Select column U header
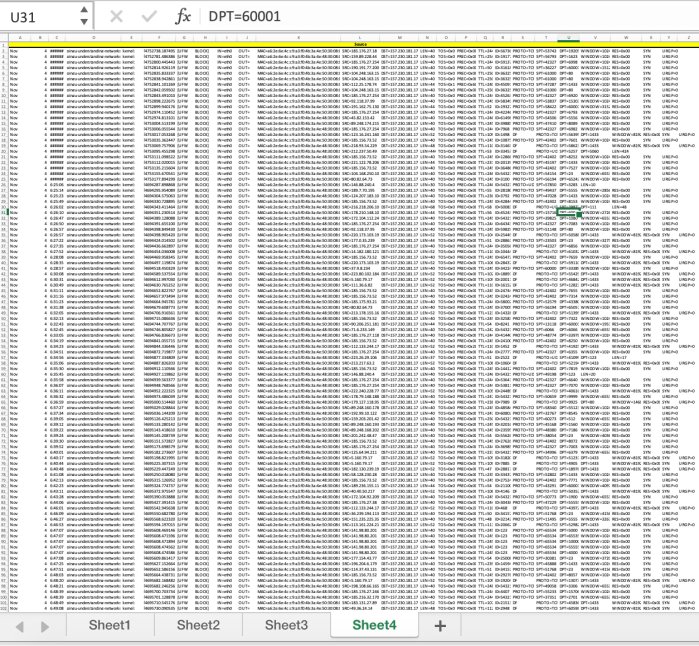Image resolution: width=699 pixels, height=646 pixels. coord(568,38)
